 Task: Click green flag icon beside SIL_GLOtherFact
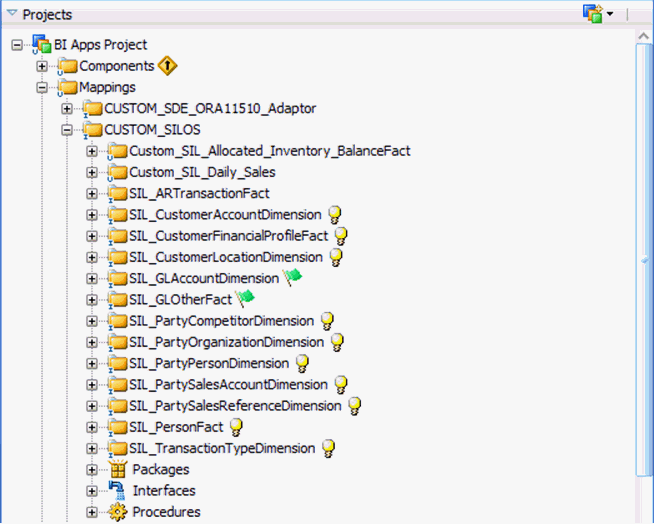245,298
